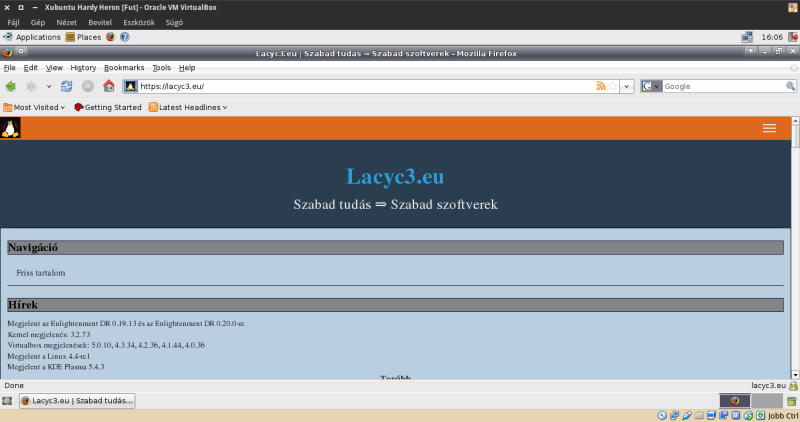This screenshot has height=422, width=800.
Task: Open the Kernel megjelenés 3.2.73 news link
Action: 48,335
